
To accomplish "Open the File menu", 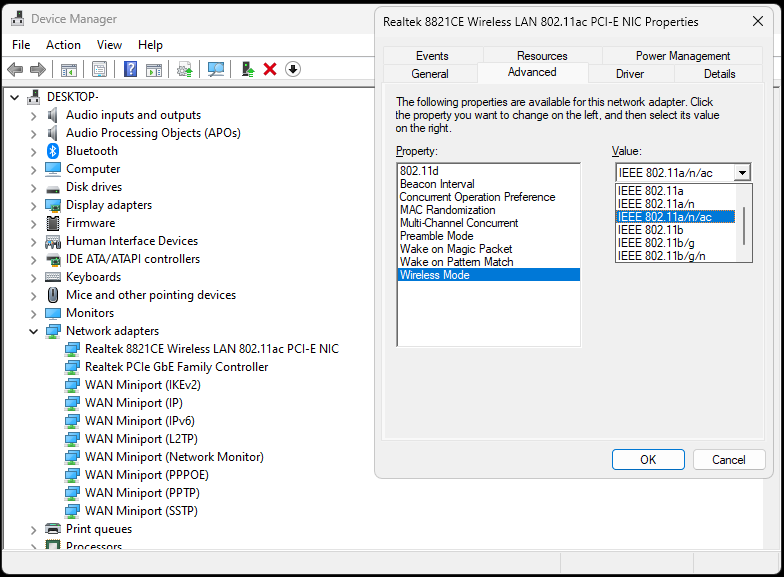I will [x=21, y=44].
